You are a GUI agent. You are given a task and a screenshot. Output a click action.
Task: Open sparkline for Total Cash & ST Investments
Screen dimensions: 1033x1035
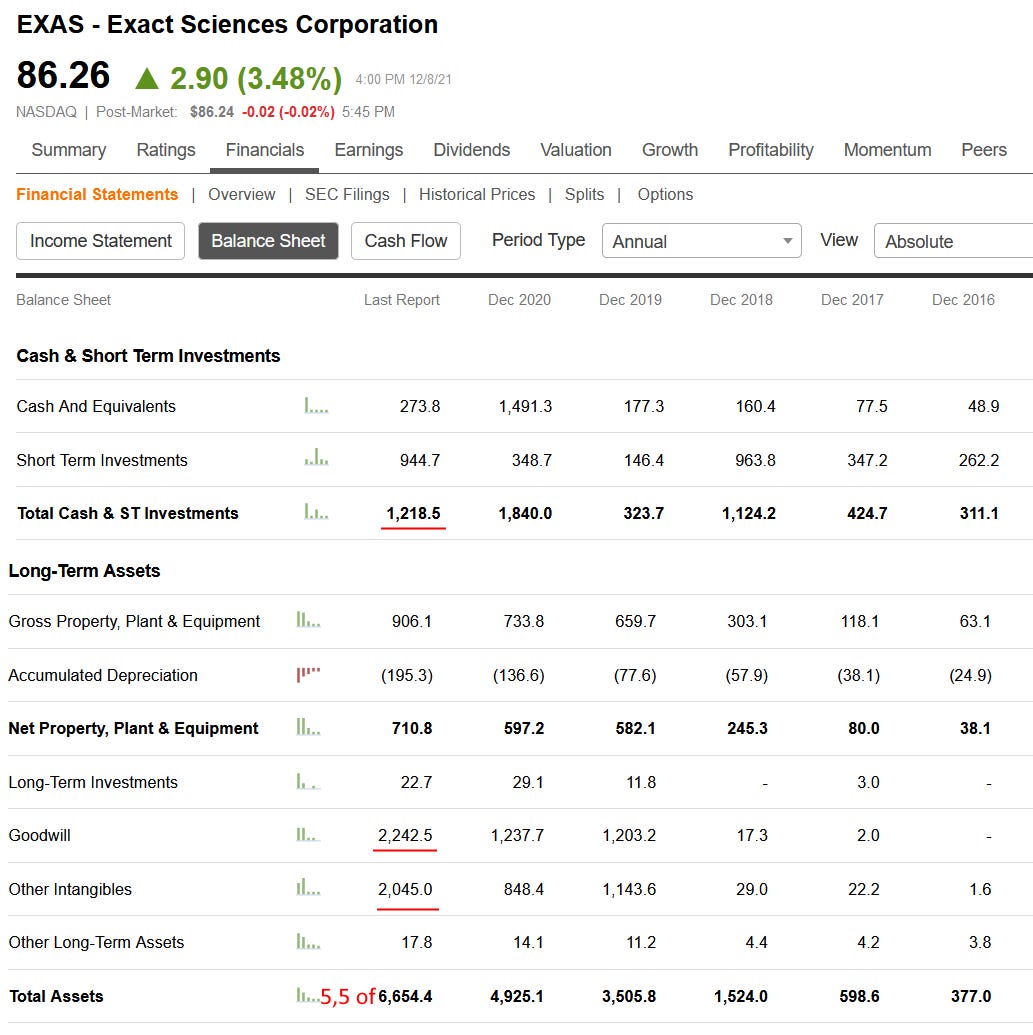click(316, 512)
